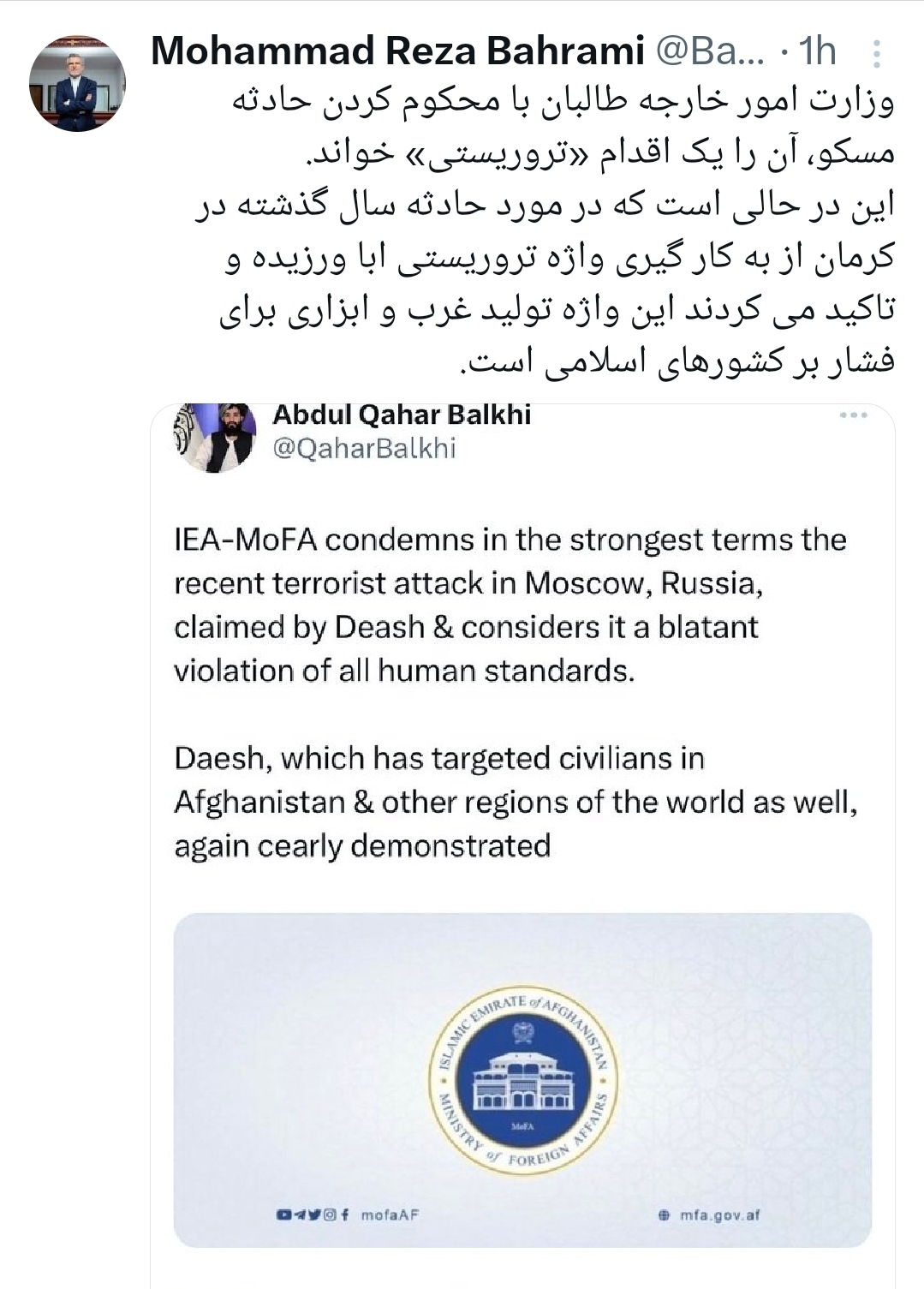Select the @QaharBalkhi handle
The image size is (924, 1289).
(364, 448)
